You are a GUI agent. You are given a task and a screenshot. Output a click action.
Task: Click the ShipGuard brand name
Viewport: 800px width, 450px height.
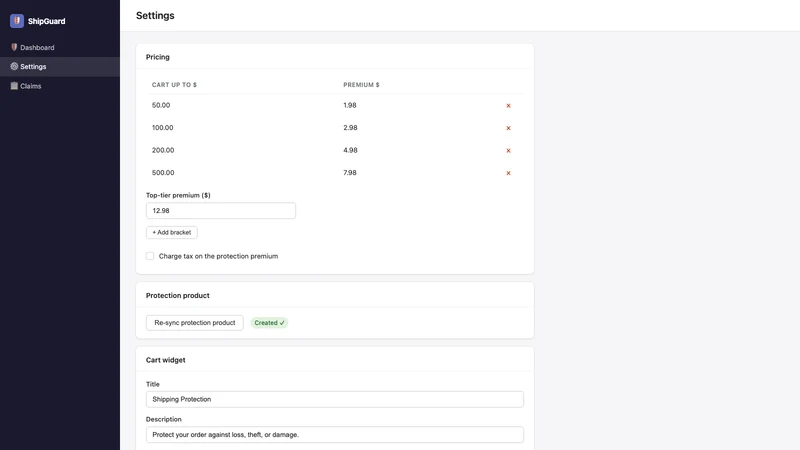46,21
